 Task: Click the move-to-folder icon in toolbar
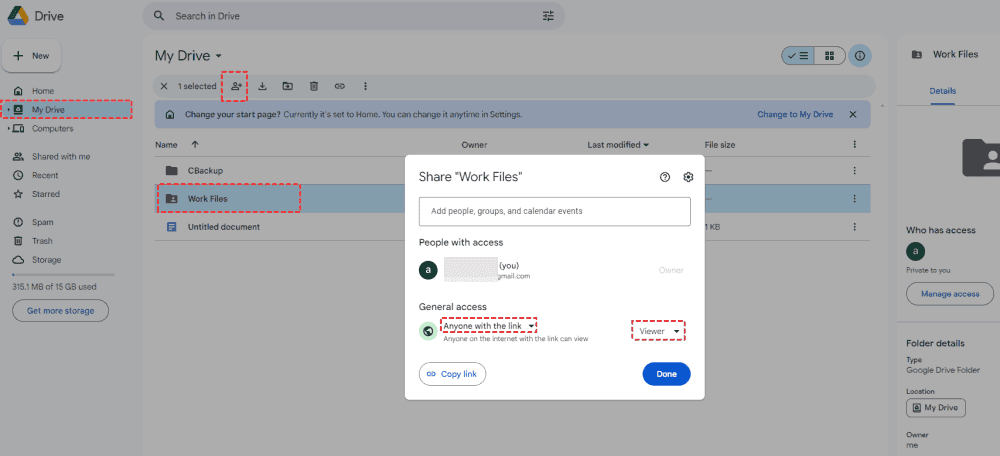tap(288, 86)
